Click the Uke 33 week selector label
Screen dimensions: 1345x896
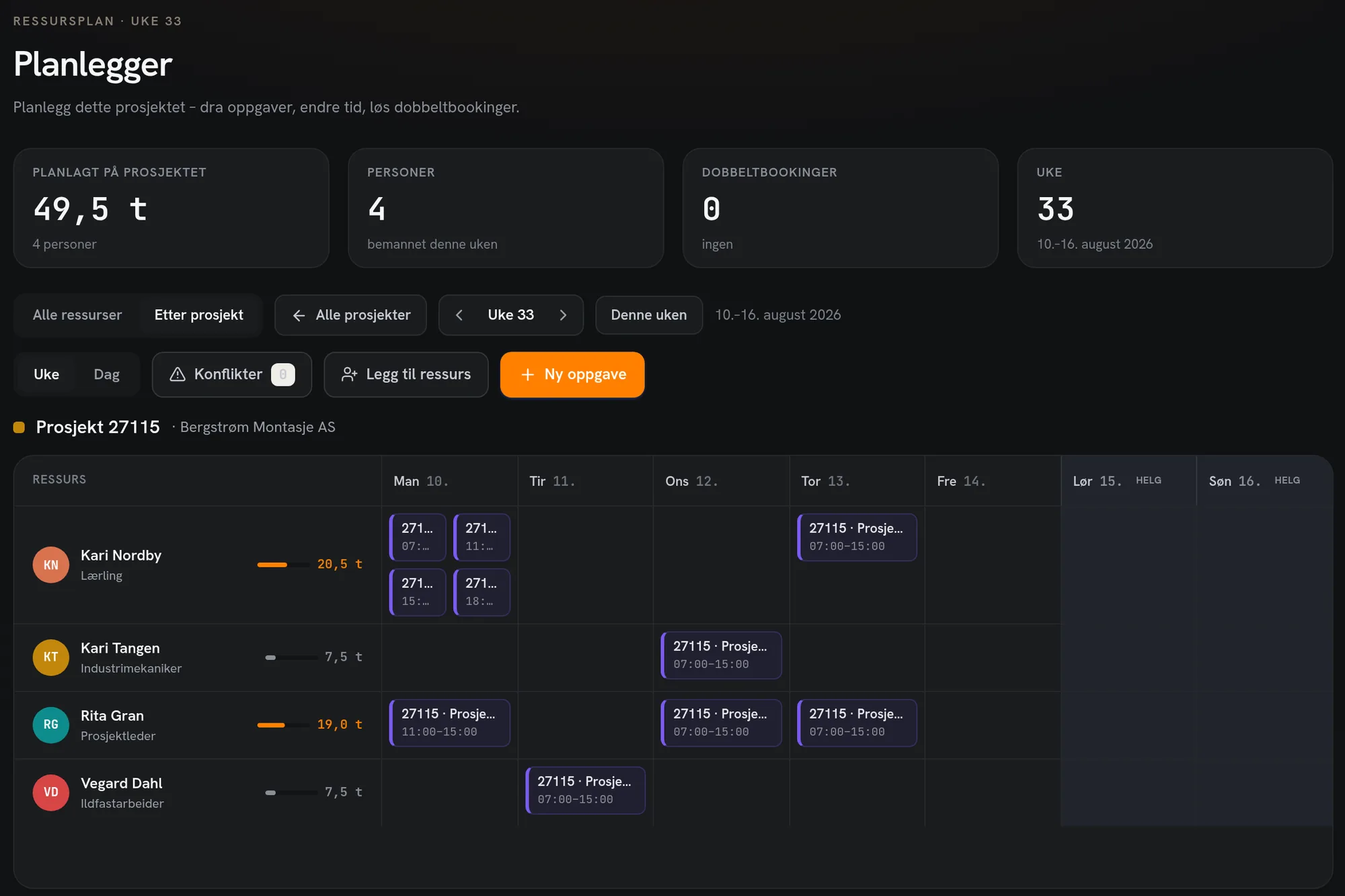(511, 315)
